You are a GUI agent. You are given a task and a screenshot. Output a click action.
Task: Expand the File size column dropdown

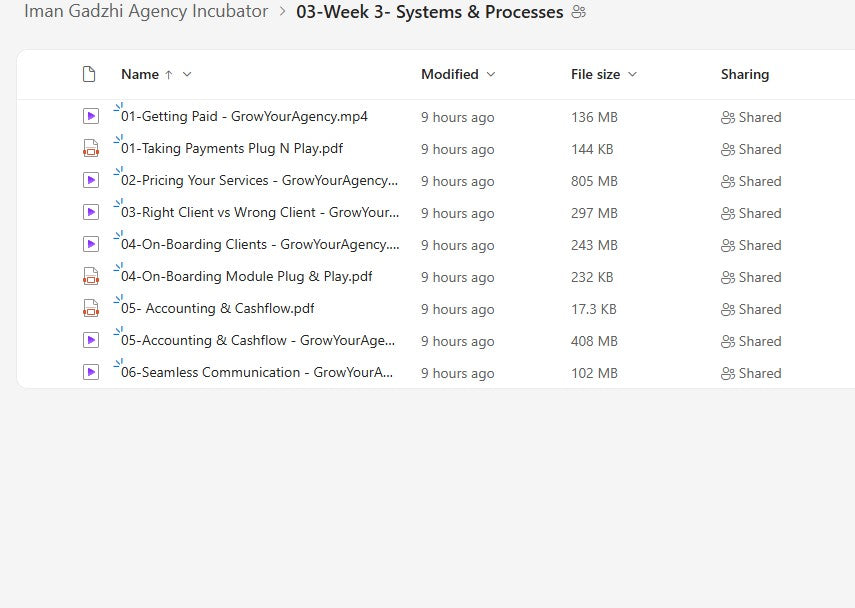(x=632, y=75)
